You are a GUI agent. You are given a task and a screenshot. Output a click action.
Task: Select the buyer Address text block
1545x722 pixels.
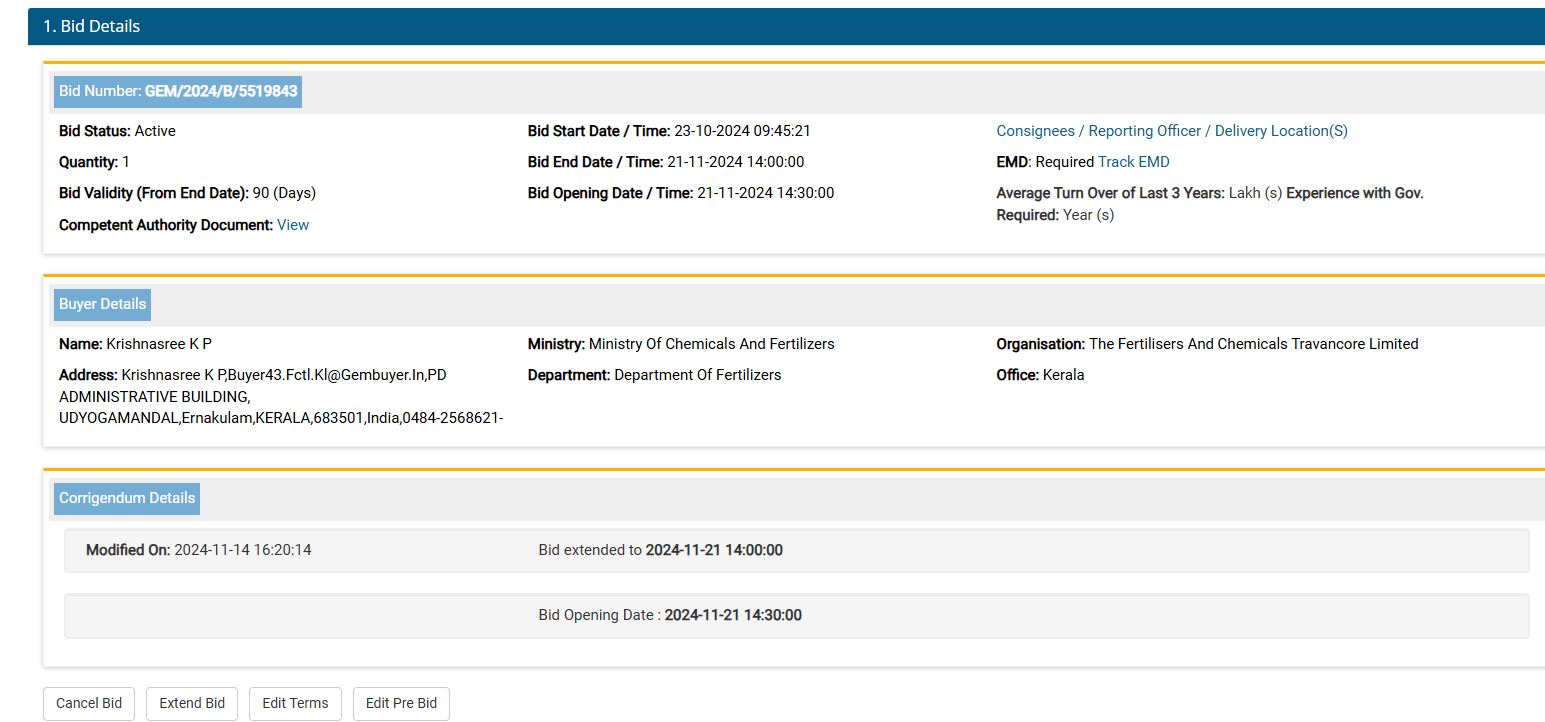(x=281, y=396)
